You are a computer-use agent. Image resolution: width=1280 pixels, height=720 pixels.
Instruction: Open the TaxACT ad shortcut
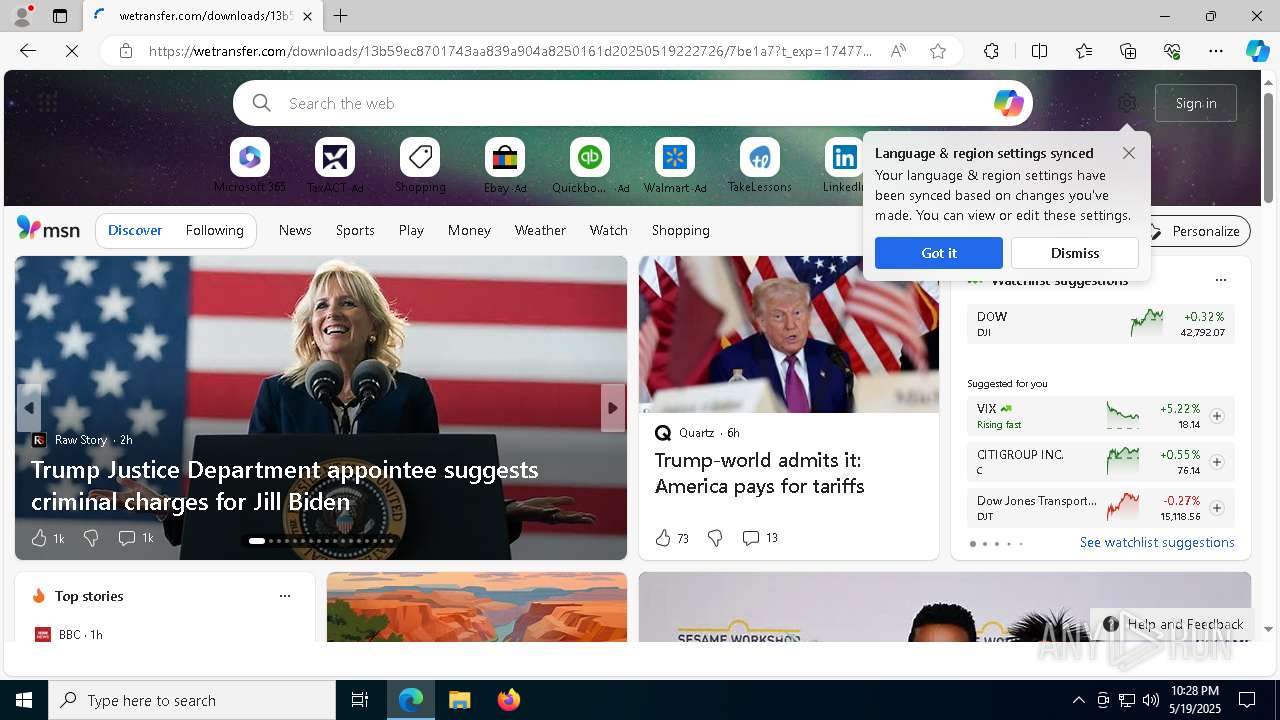[x=335, y=165]
